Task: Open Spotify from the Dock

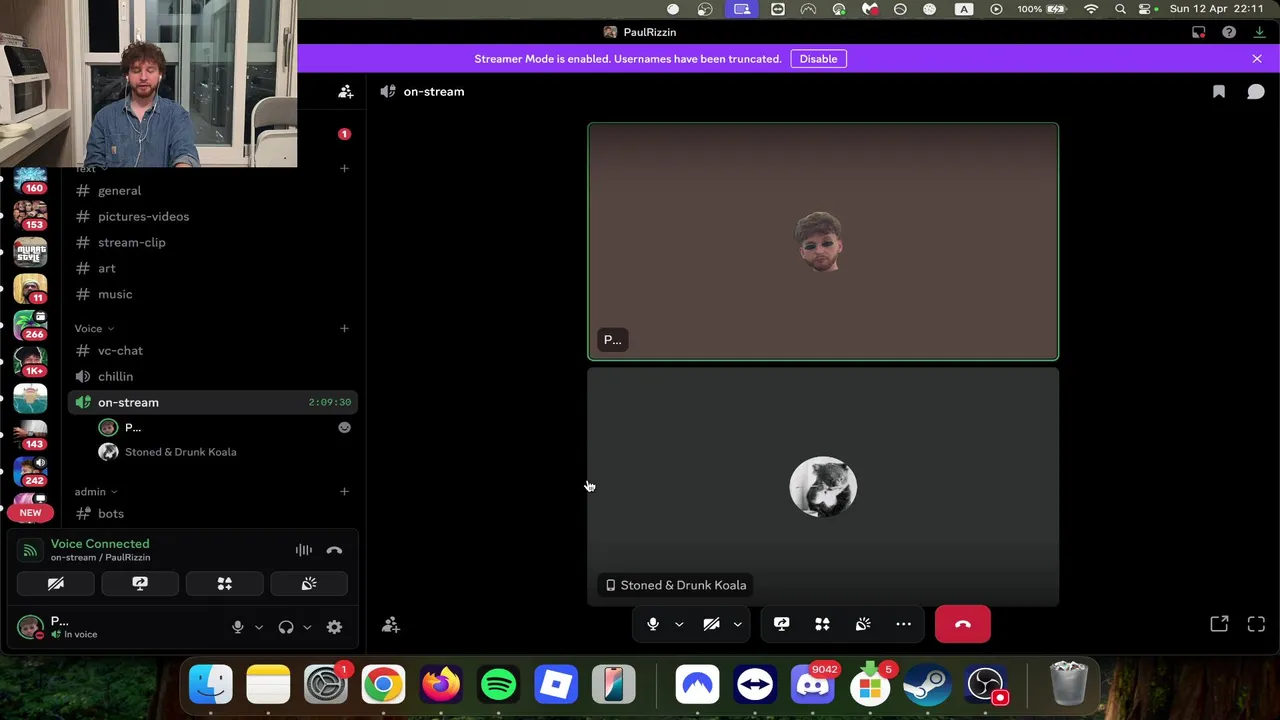Action: click(x=499, y=685)
